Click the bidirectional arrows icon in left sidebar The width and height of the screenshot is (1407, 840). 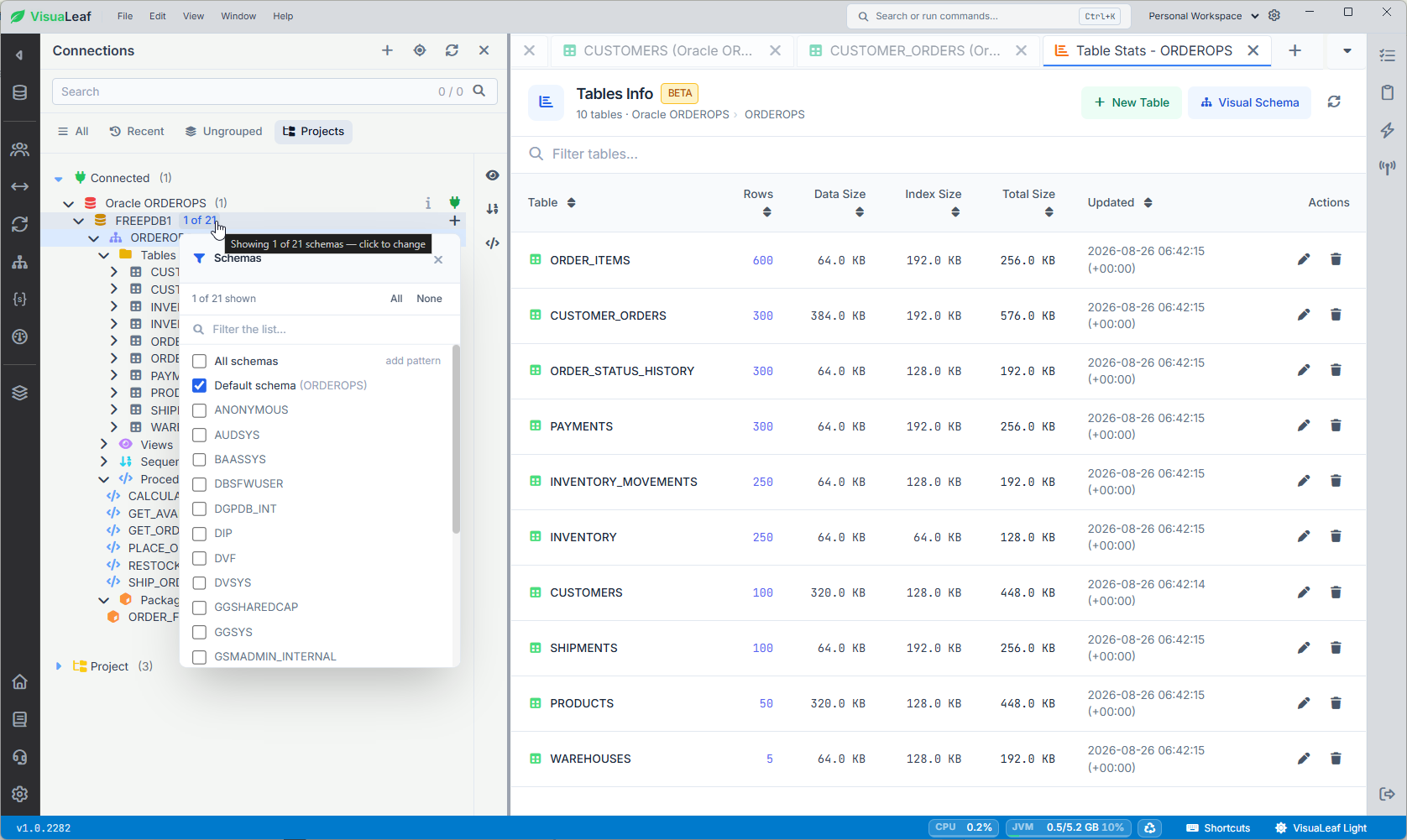(x=20, y=186)
